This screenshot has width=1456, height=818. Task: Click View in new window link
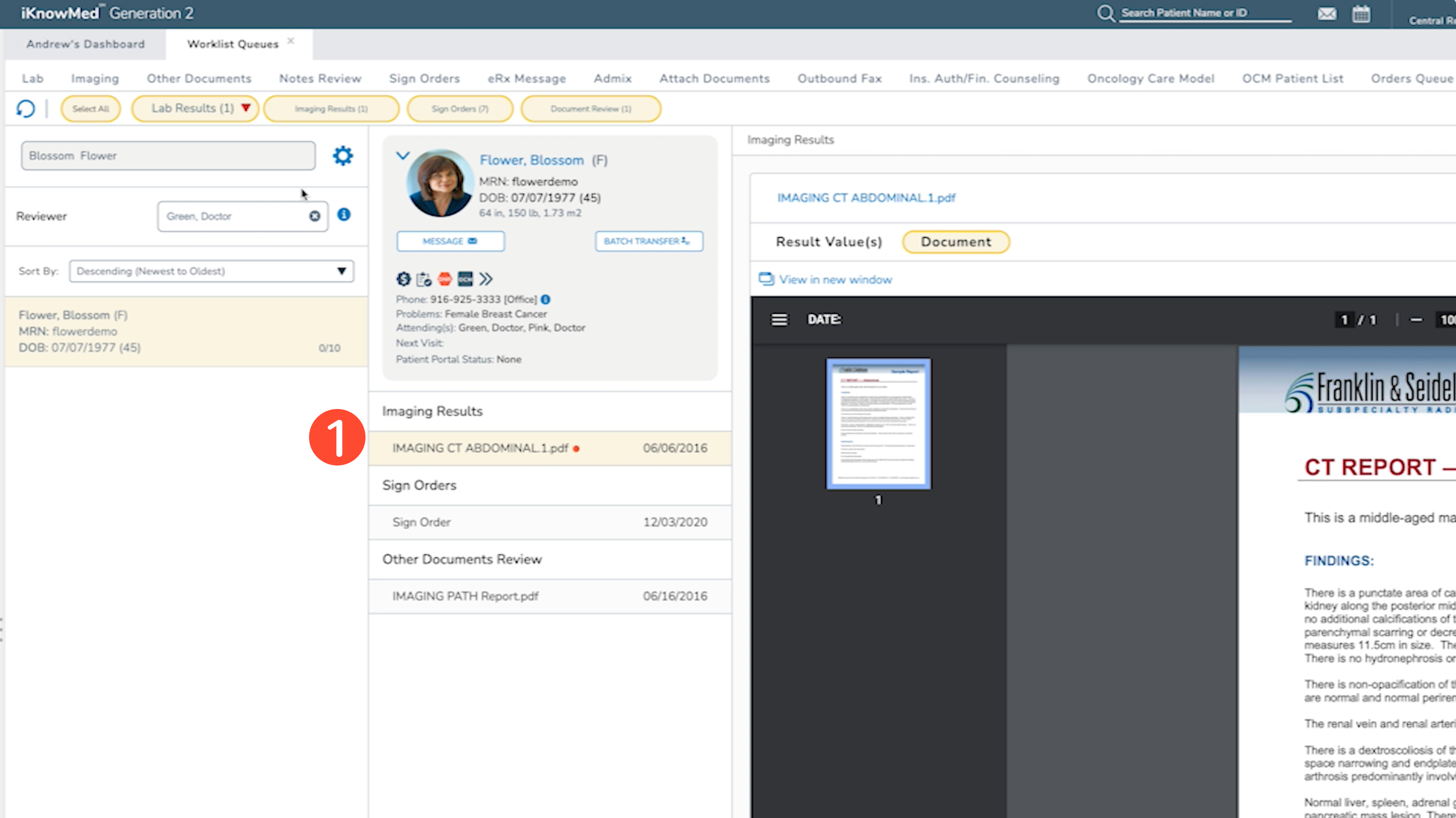[835, 280]
